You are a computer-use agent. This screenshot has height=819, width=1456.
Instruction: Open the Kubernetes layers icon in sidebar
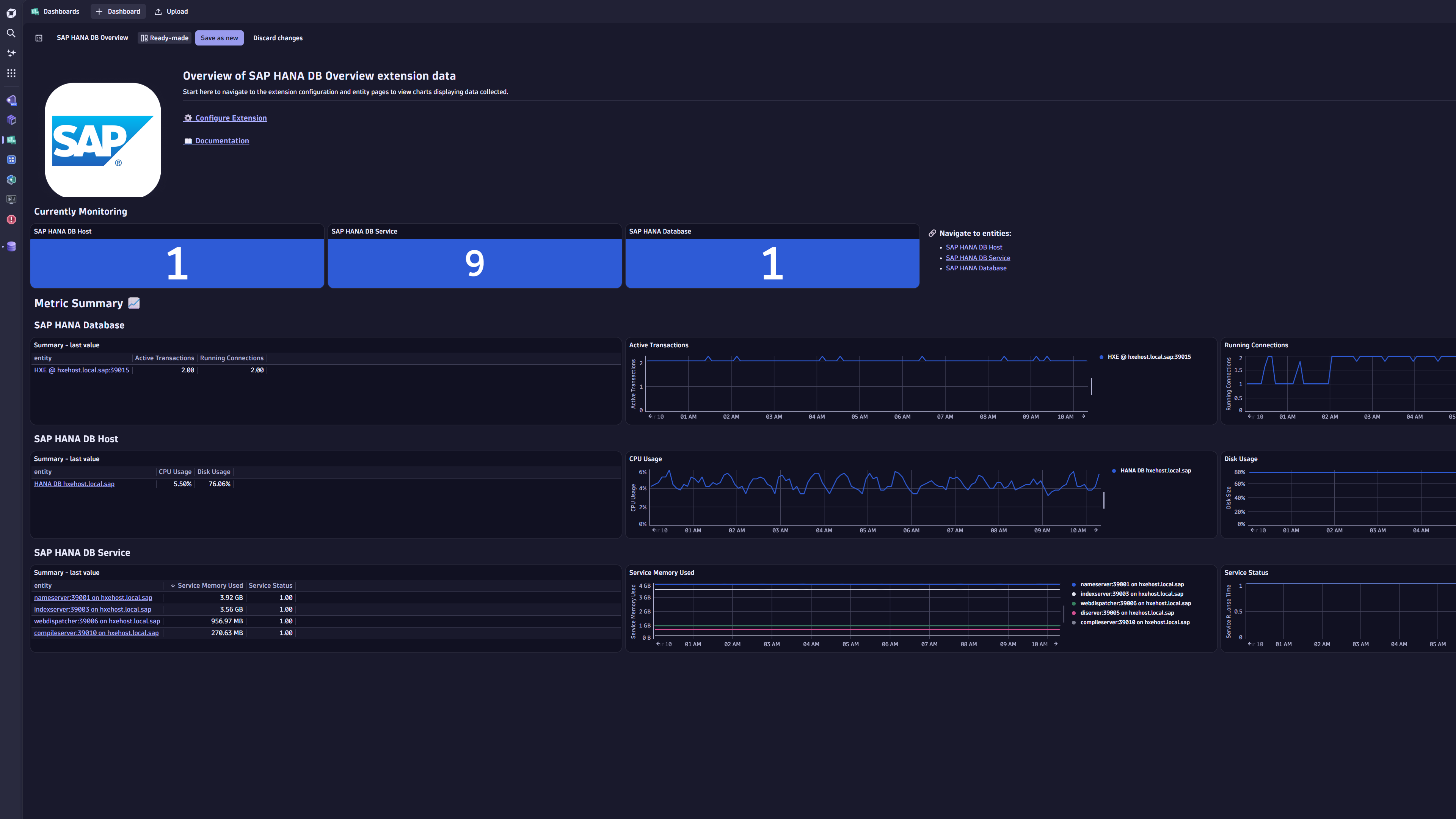pos(11,179)
